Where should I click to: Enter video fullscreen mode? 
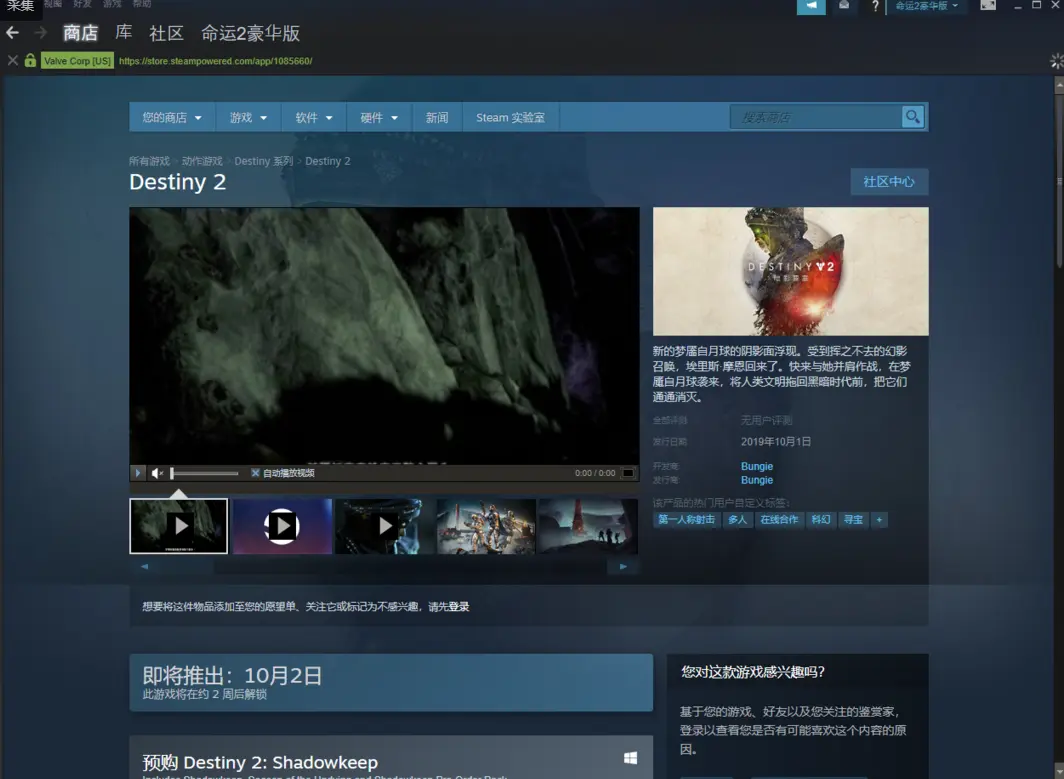[628, 473]
